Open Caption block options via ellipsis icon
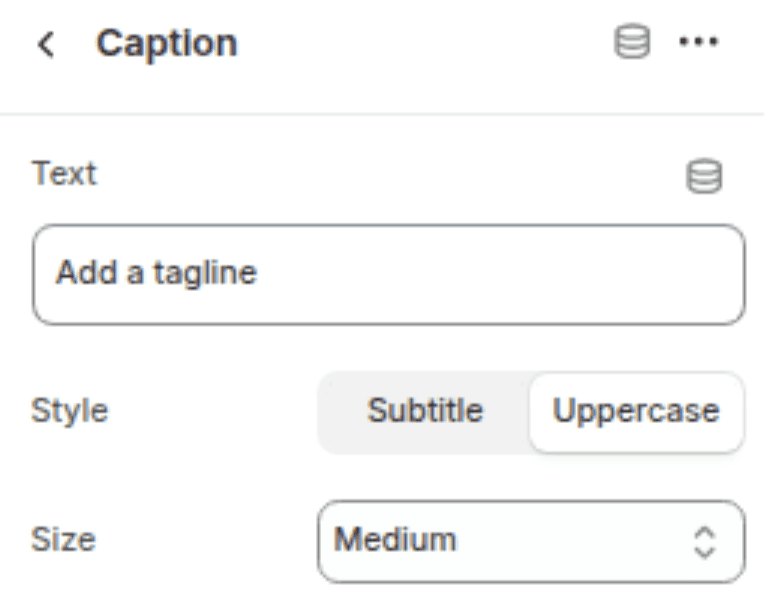This screenshot has height=606, width=772. pos(698,43)
